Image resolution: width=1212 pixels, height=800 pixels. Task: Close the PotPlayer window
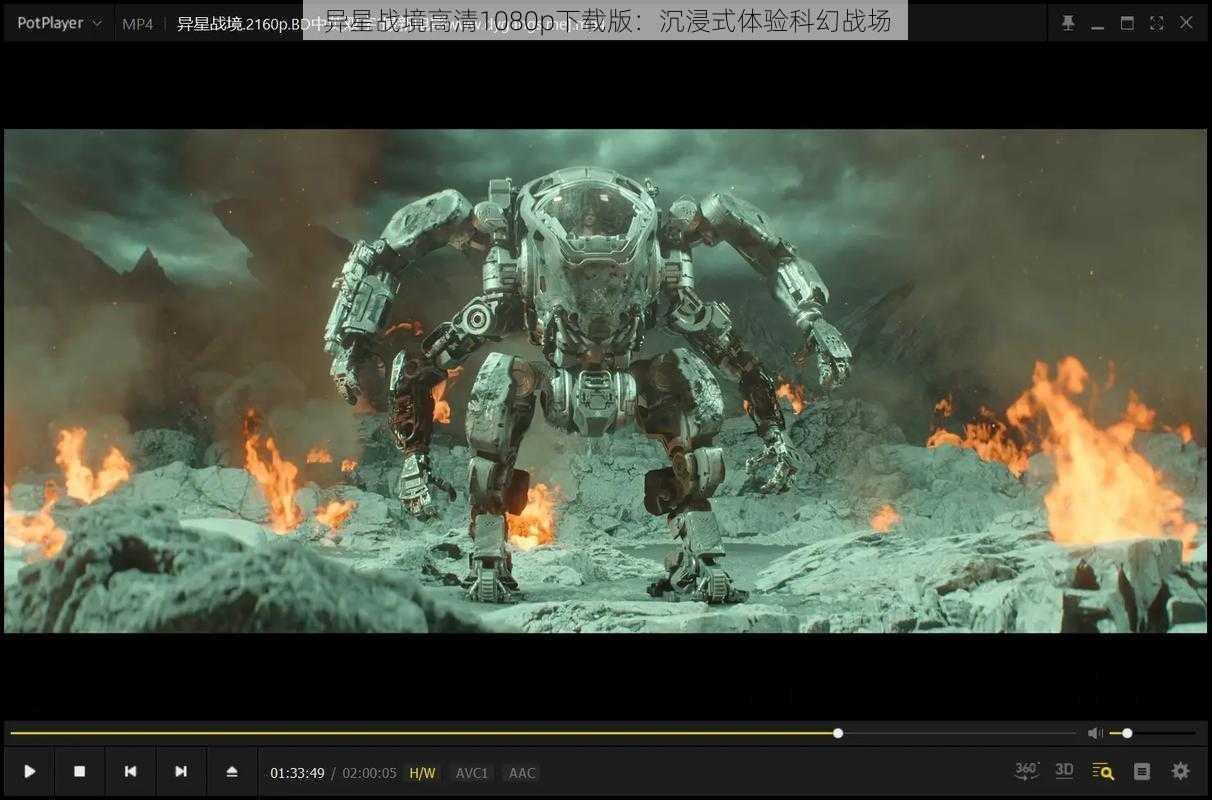(1186, 23)
